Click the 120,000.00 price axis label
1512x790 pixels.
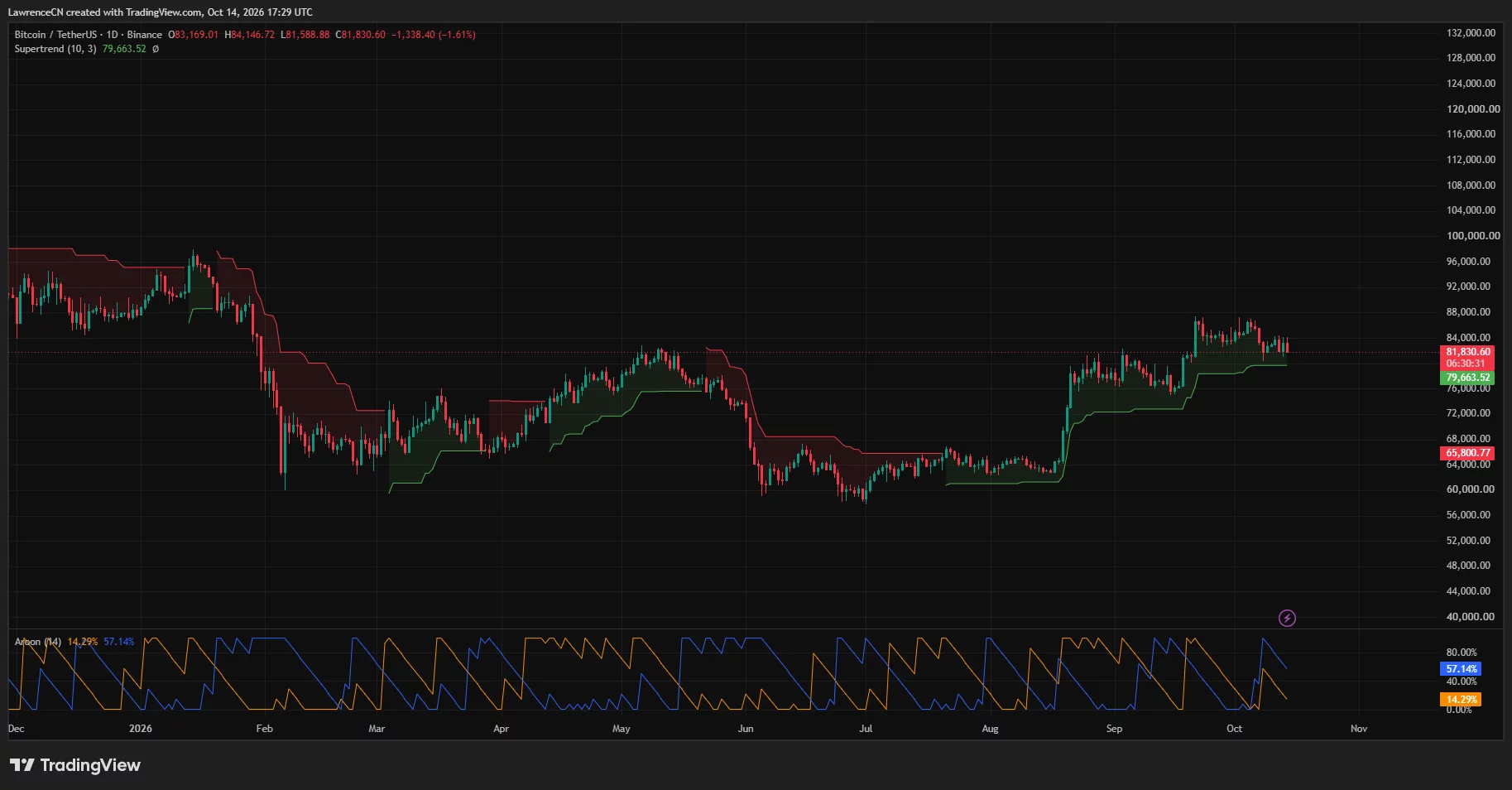point(1473,109)
